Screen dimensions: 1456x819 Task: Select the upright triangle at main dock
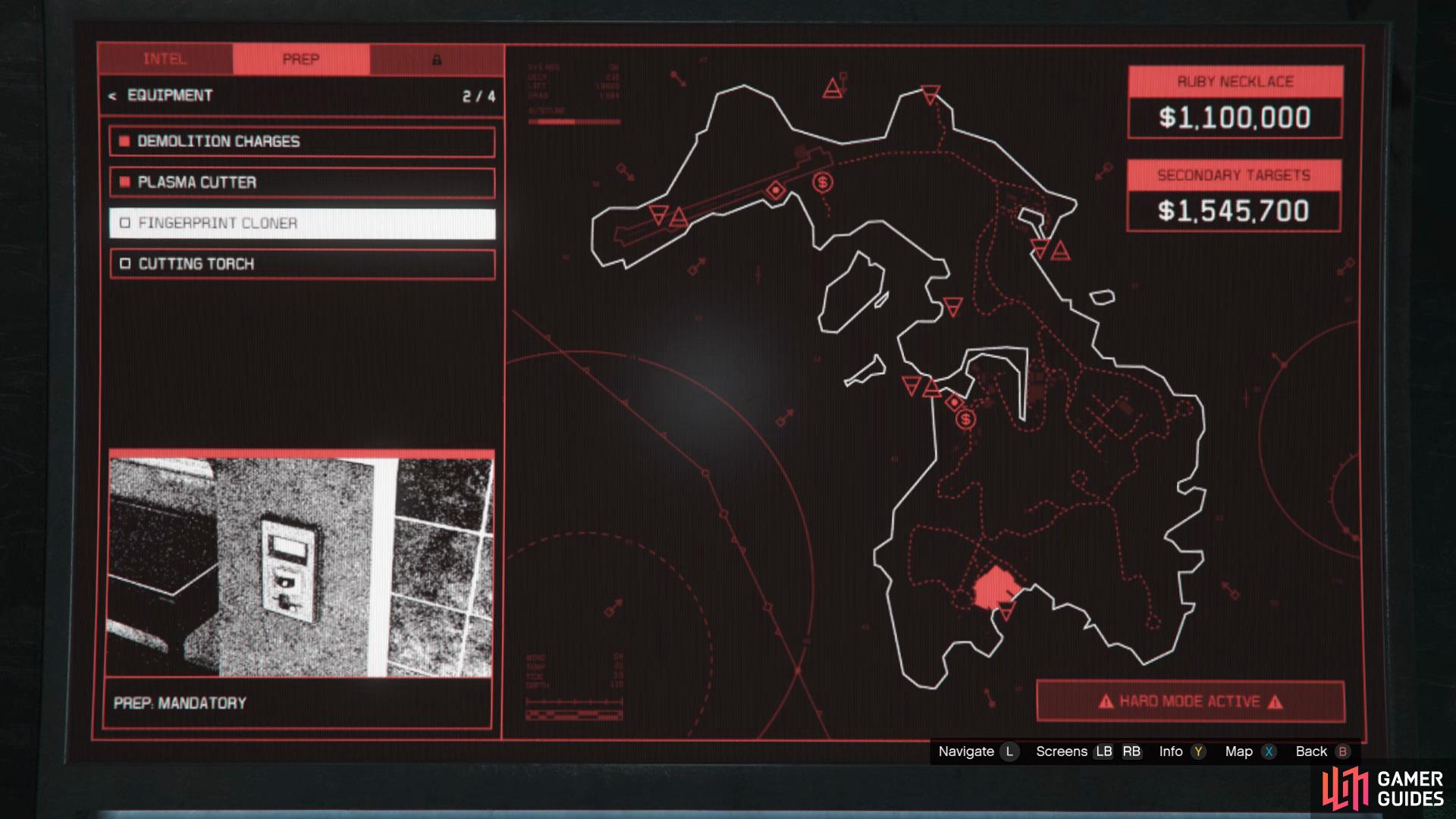(931, 389)
